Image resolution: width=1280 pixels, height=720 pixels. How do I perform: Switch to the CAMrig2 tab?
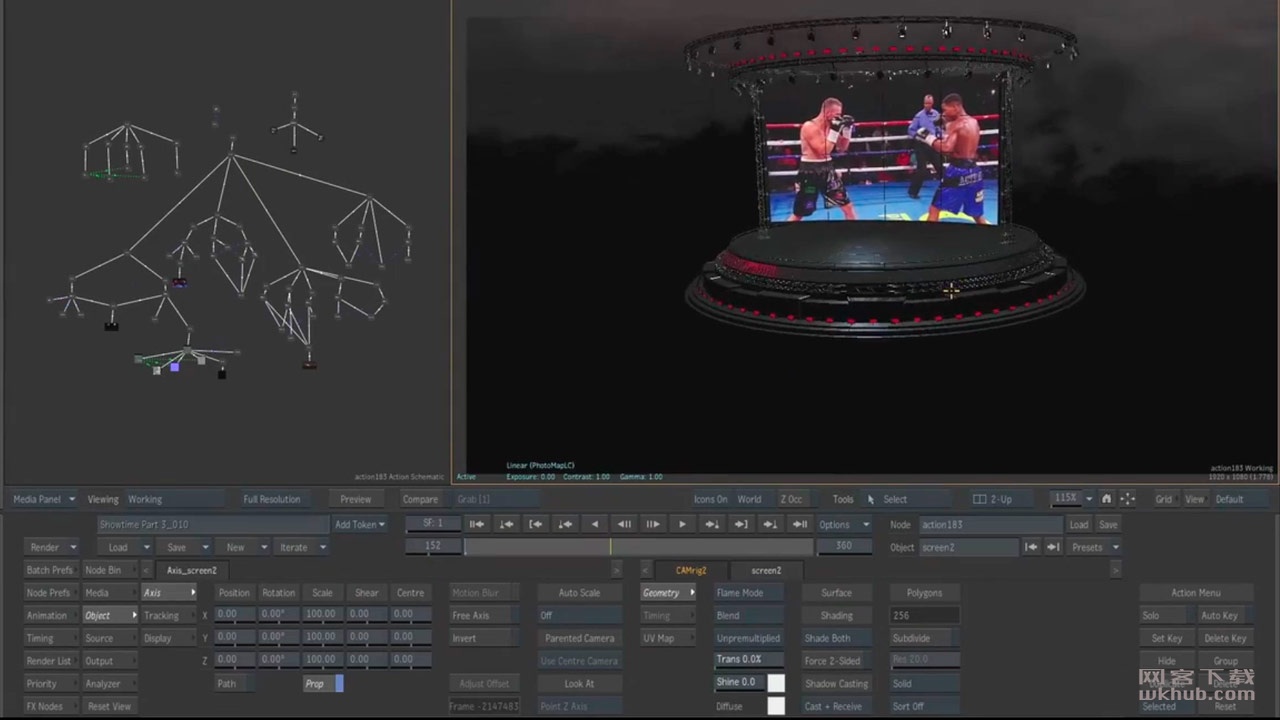(x=691, y=570)
